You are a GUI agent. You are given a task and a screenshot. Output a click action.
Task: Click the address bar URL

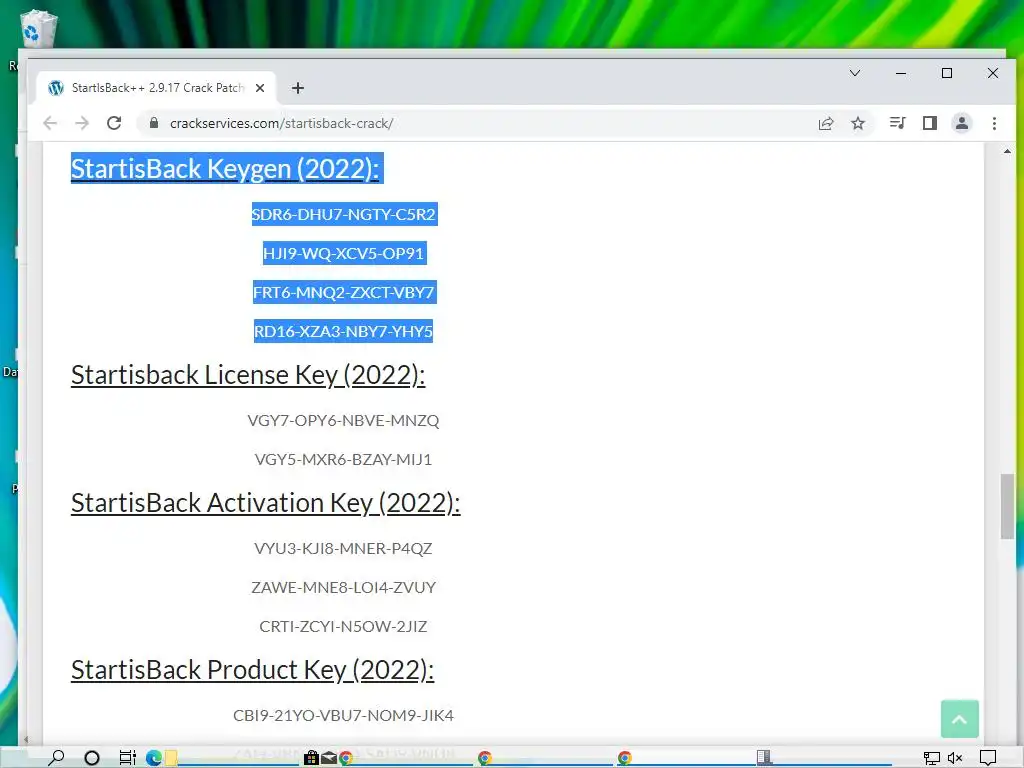(x=281, y=123)
